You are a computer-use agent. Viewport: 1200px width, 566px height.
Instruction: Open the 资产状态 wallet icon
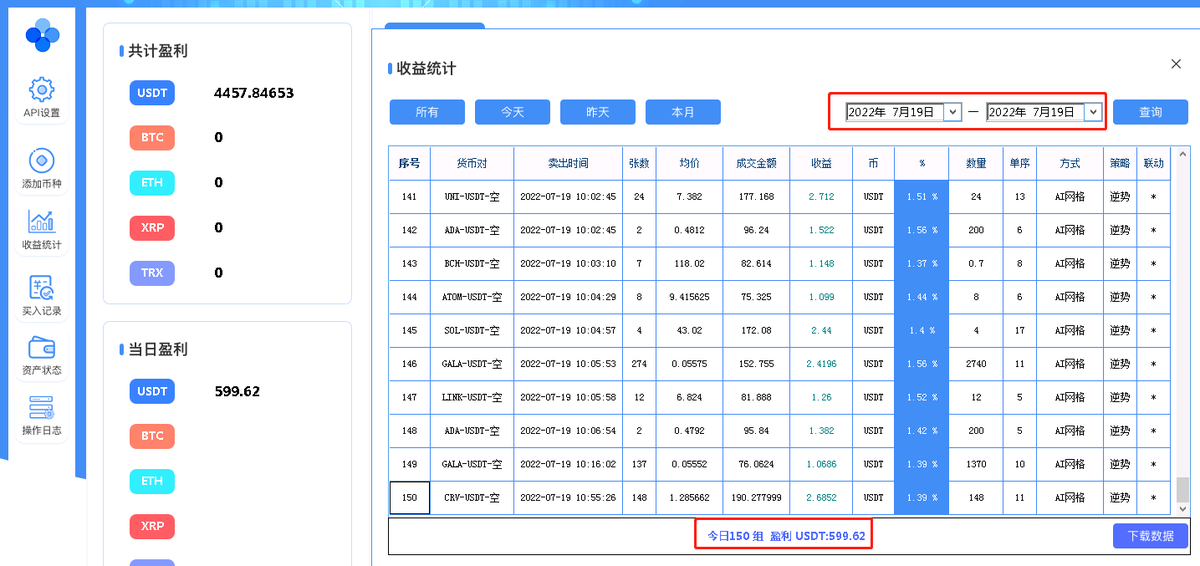(x=42, y=347)
